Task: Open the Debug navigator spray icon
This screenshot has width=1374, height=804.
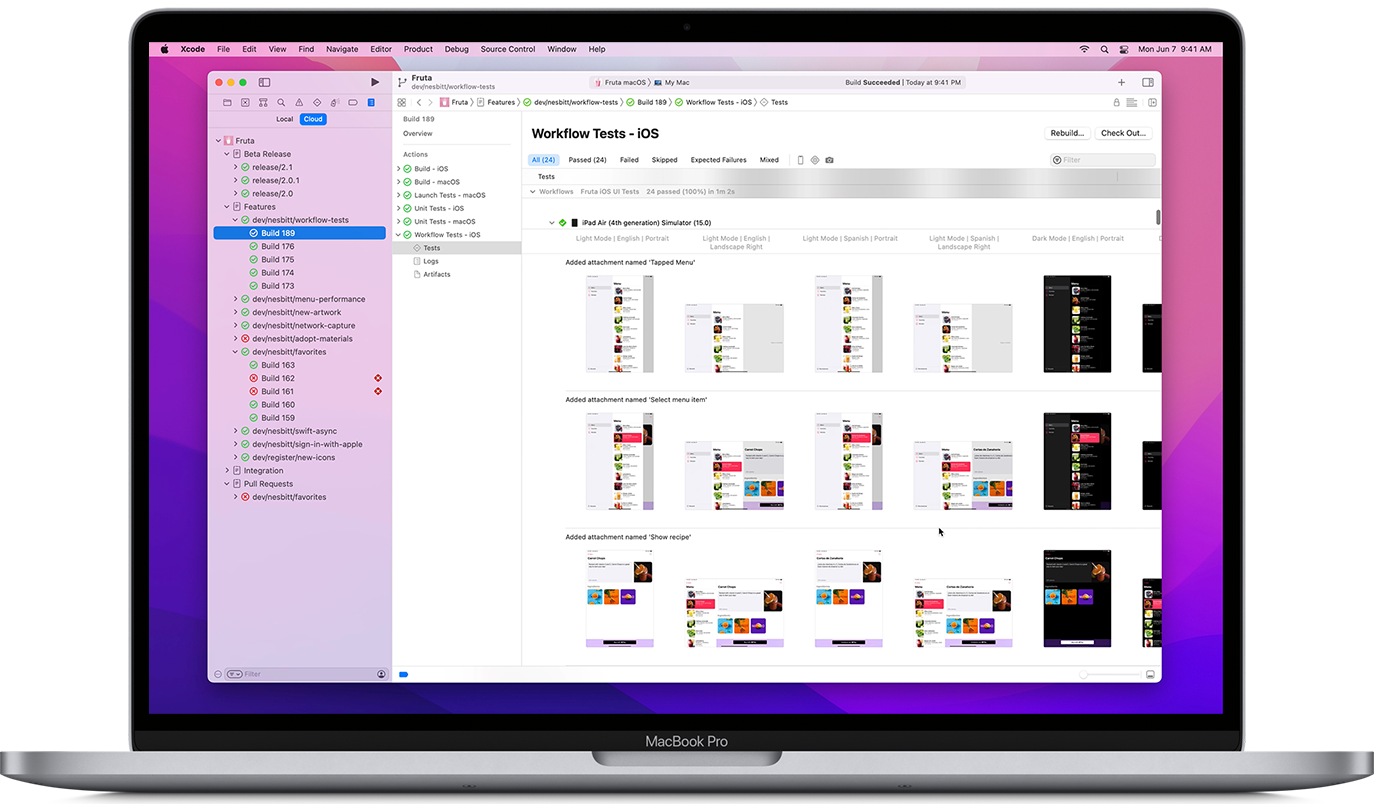Action: pos(335,102)
